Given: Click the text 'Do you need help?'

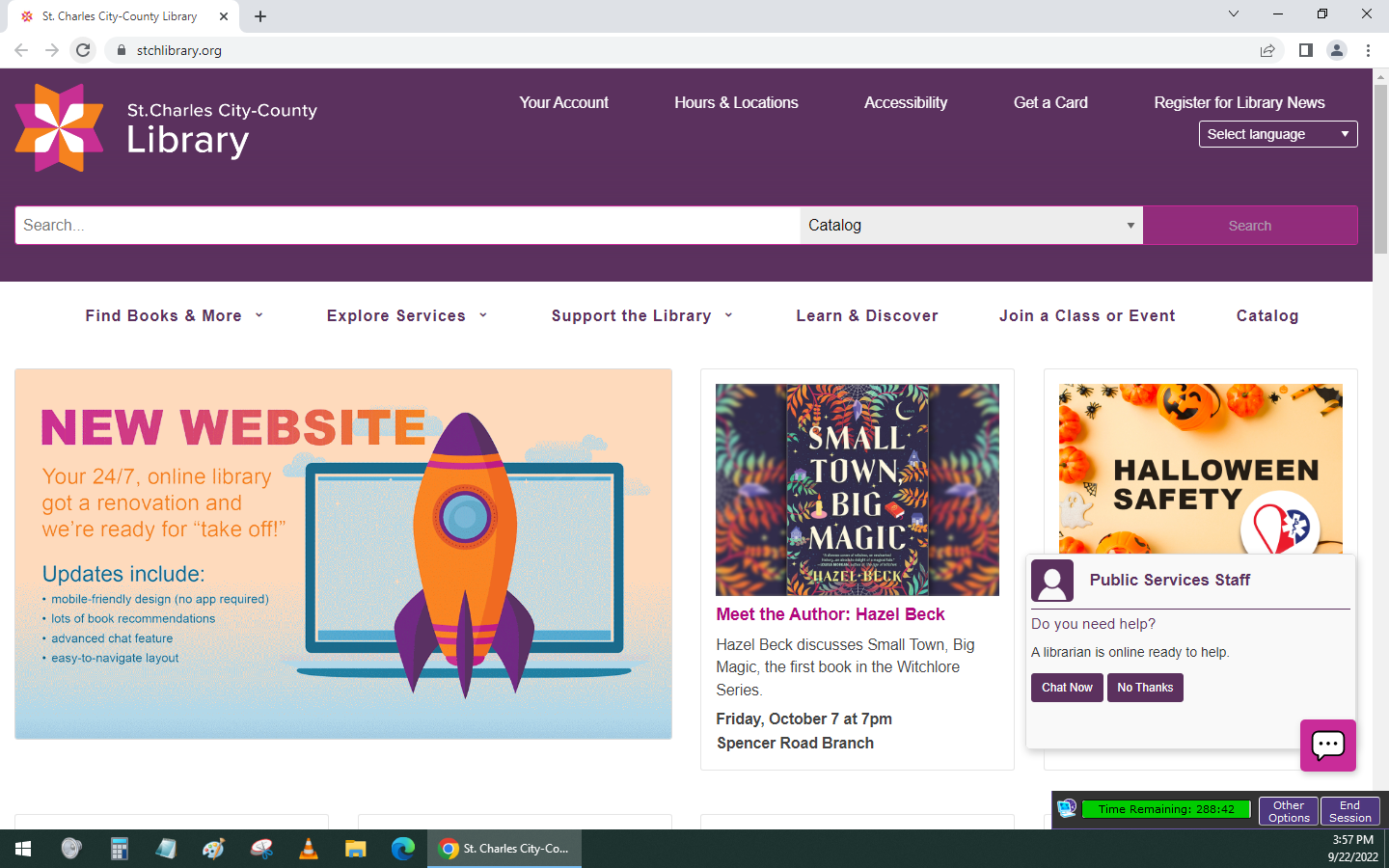Looking at the screenshot, I should (x=1093, y=624).
